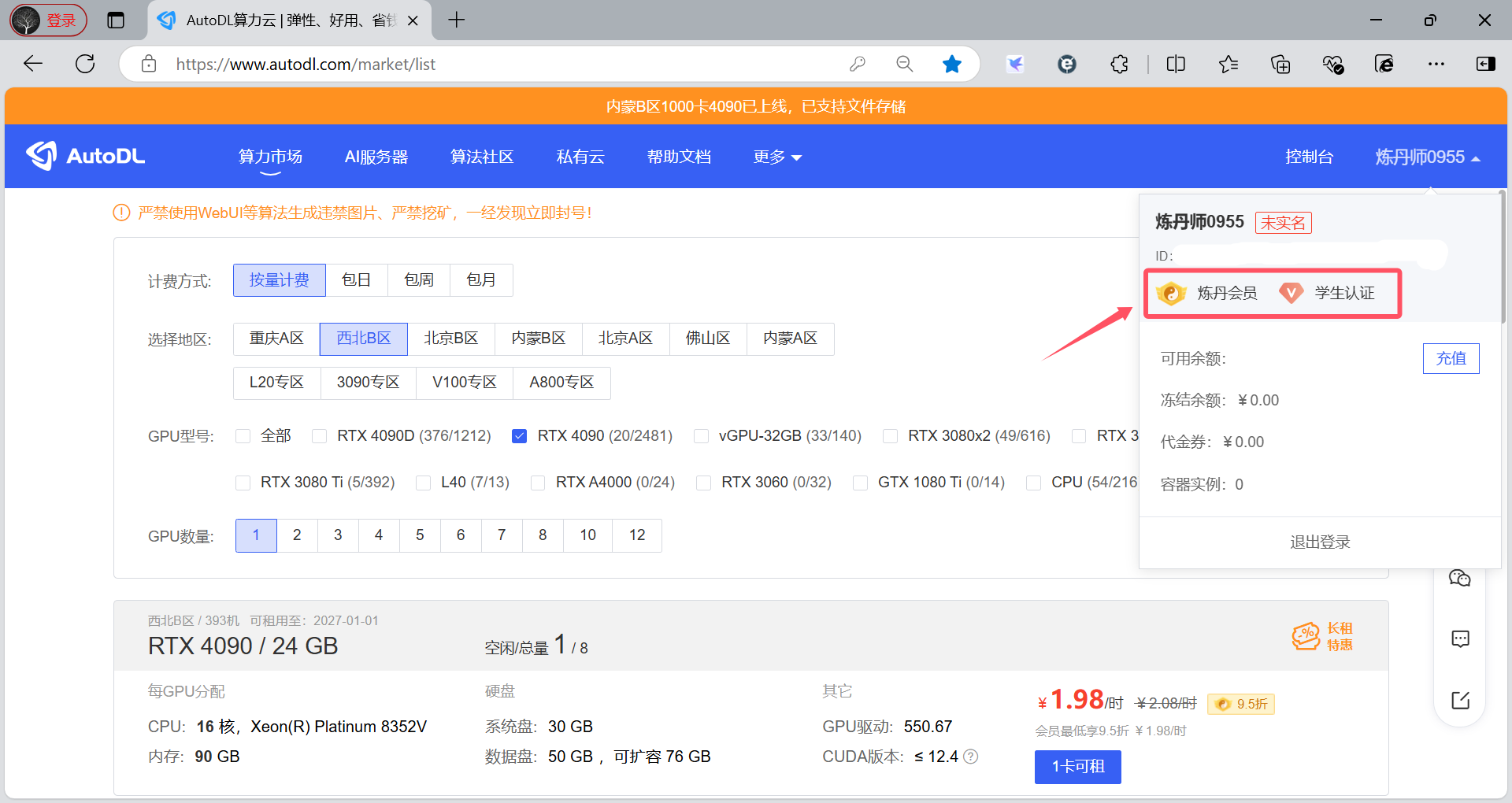Click the browser address bar URL

click(x=306, y=65)
